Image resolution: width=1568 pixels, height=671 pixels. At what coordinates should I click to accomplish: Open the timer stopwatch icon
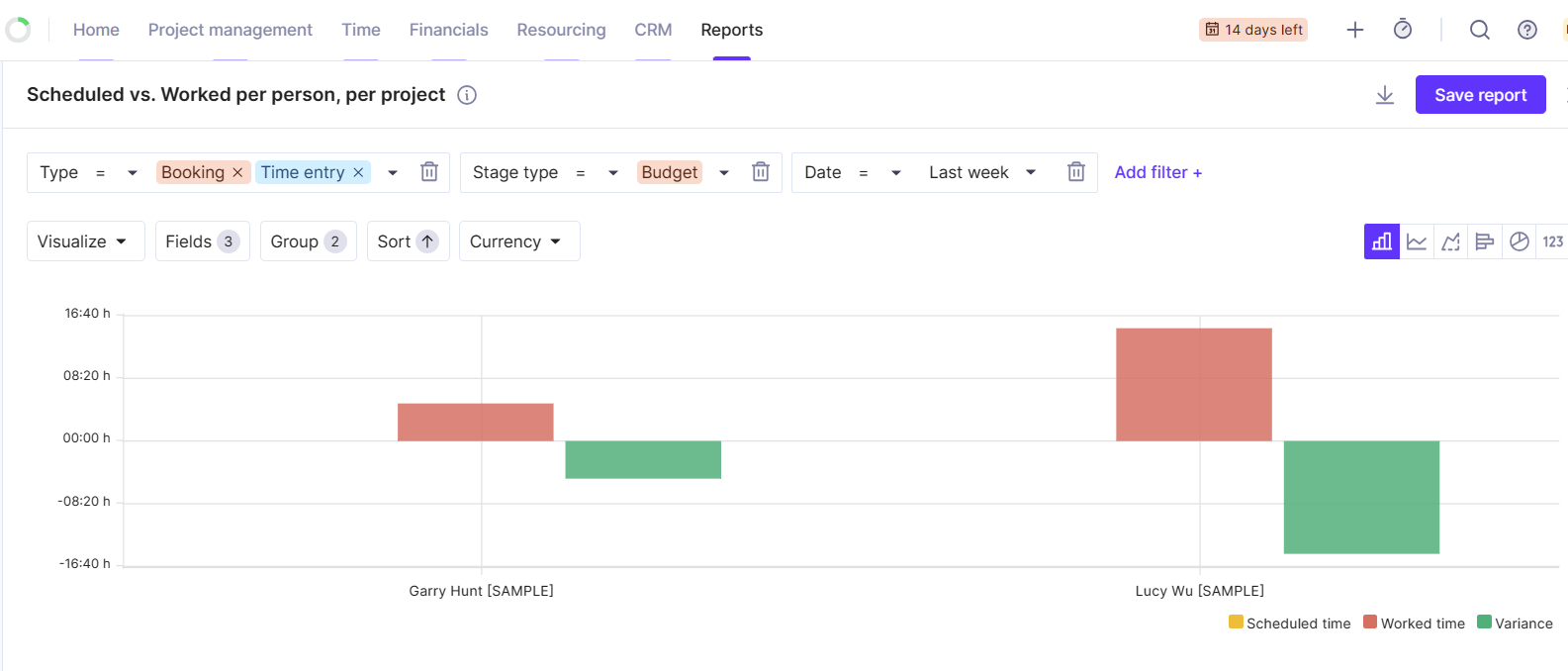(x=1403, y=30)
